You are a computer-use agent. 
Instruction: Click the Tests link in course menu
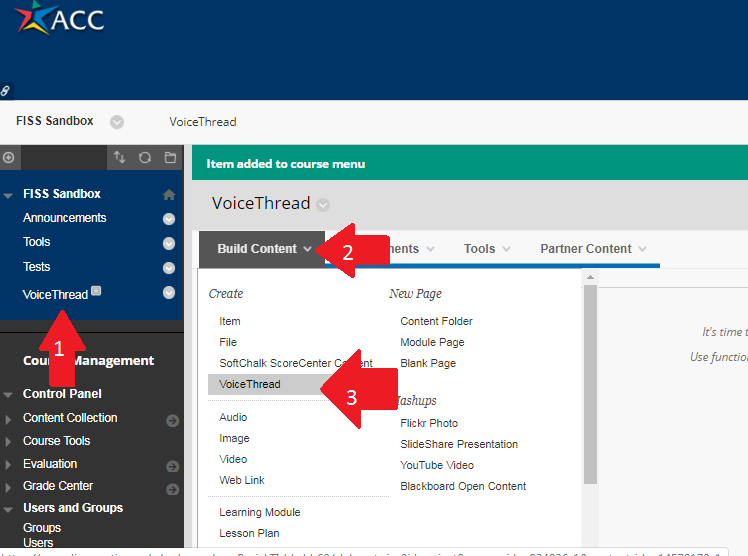coord(36,267)
